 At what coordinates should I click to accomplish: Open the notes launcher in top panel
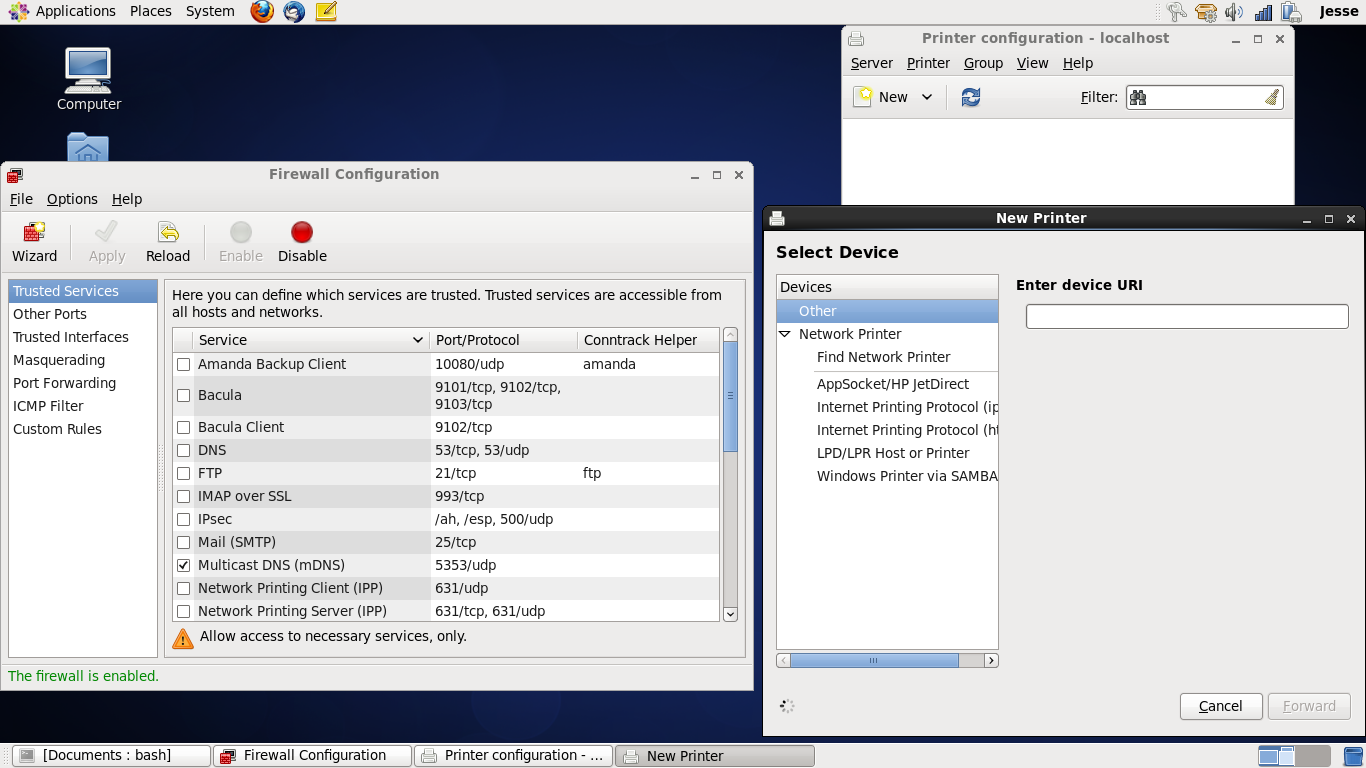coord(326,12)
